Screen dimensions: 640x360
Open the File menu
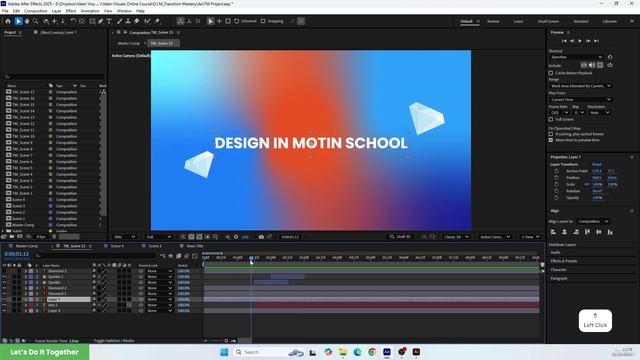click(5, 11)
